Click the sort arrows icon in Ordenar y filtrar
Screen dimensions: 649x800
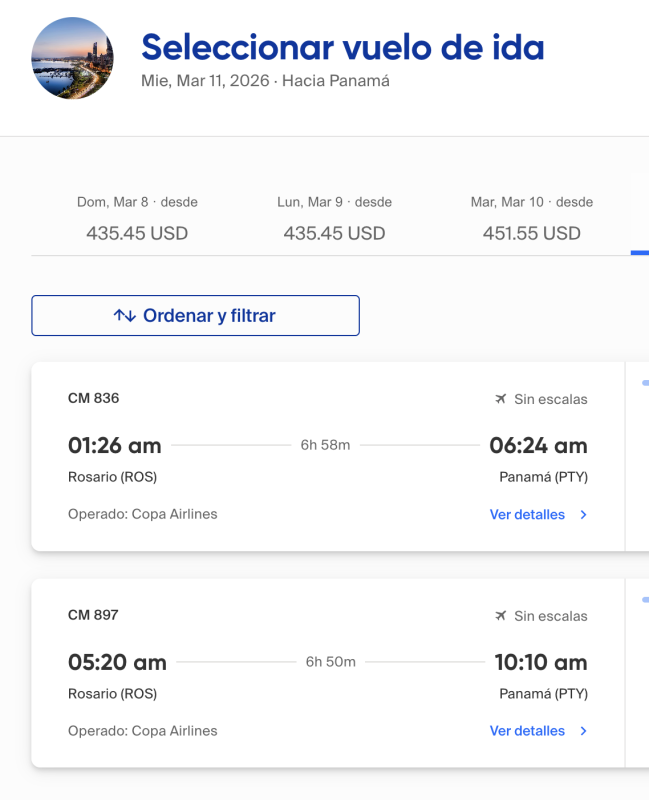point(124,316)
